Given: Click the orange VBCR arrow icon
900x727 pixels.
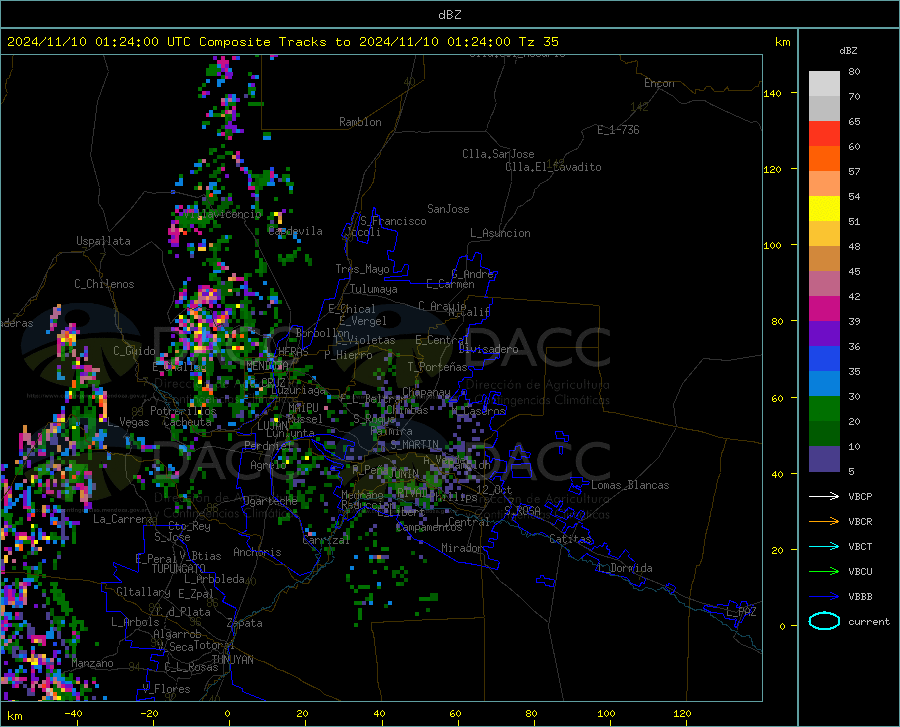Looking at the screenshot, I should pyautogui.click(x=824, y=522).
